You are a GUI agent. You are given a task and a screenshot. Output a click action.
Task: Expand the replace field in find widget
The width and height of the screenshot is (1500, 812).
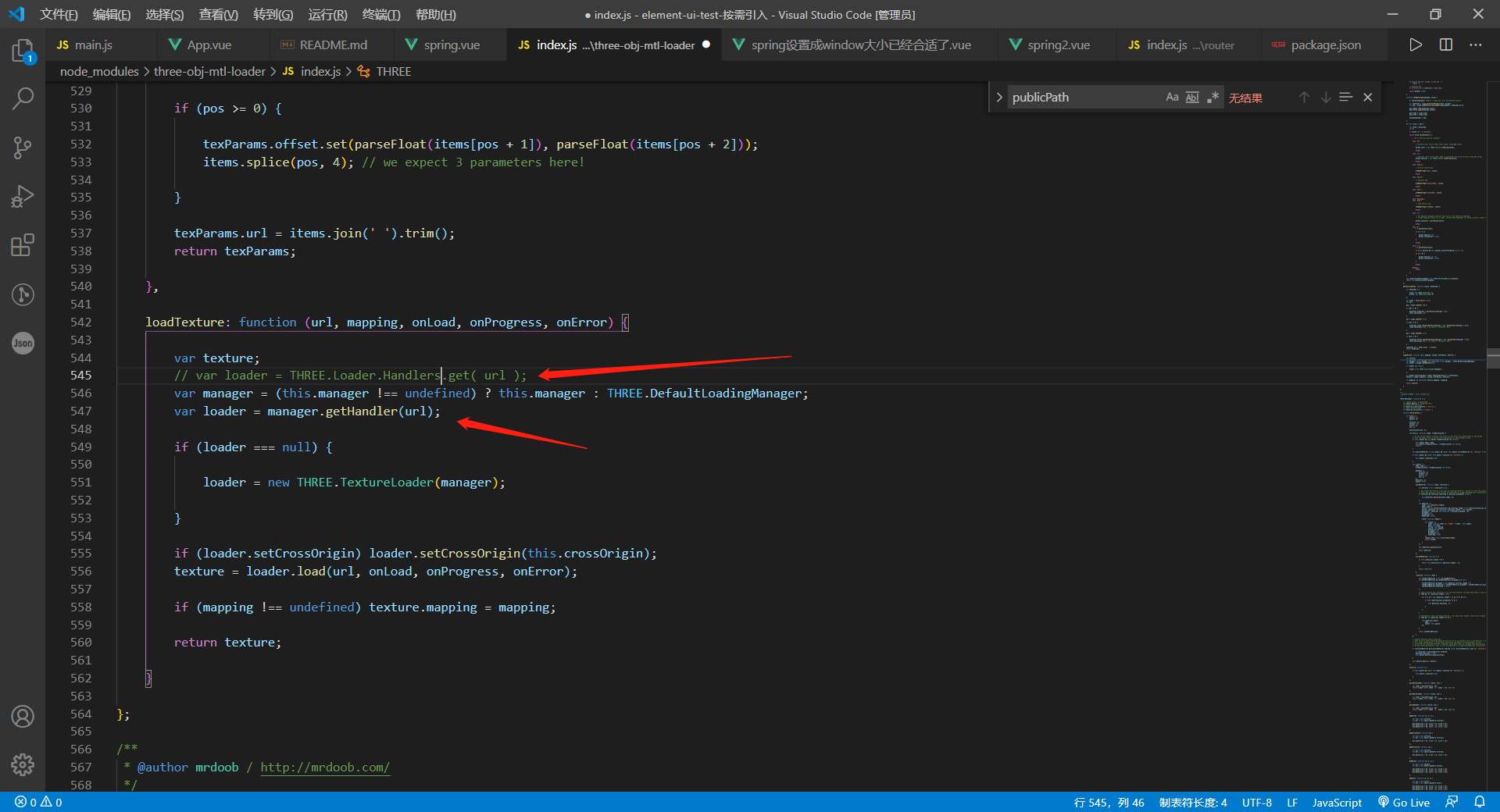click(999, 98)
